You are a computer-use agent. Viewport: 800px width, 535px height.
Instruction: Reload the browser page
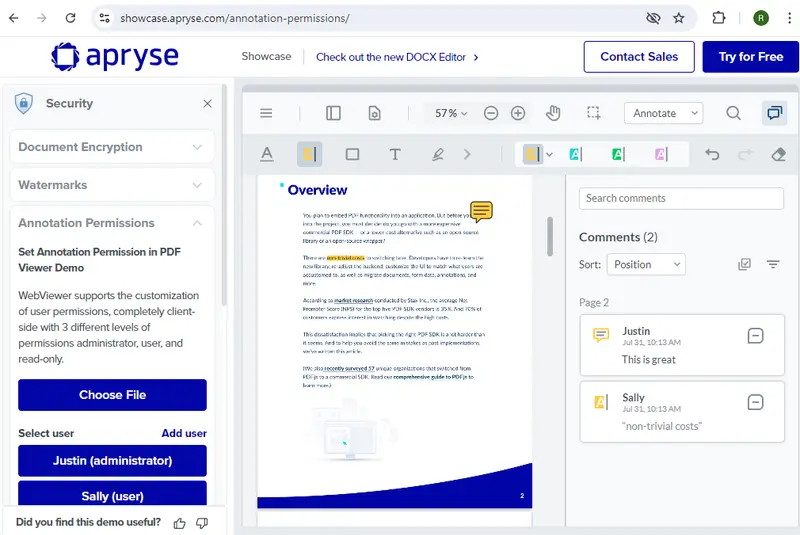[70, 18]
